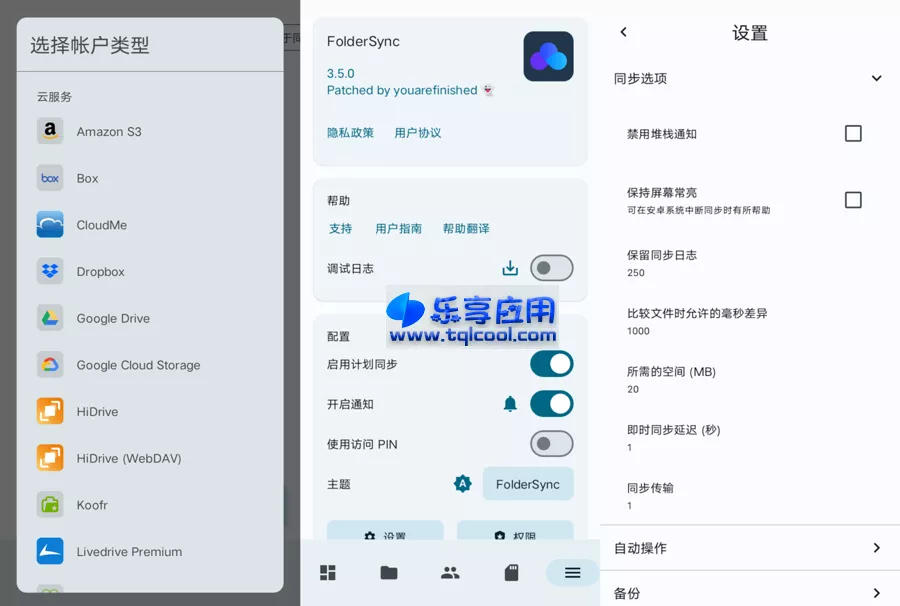Click the notification bell icon beside 开启通知
This screenshot has height=606, width=900.
point(510,404)
